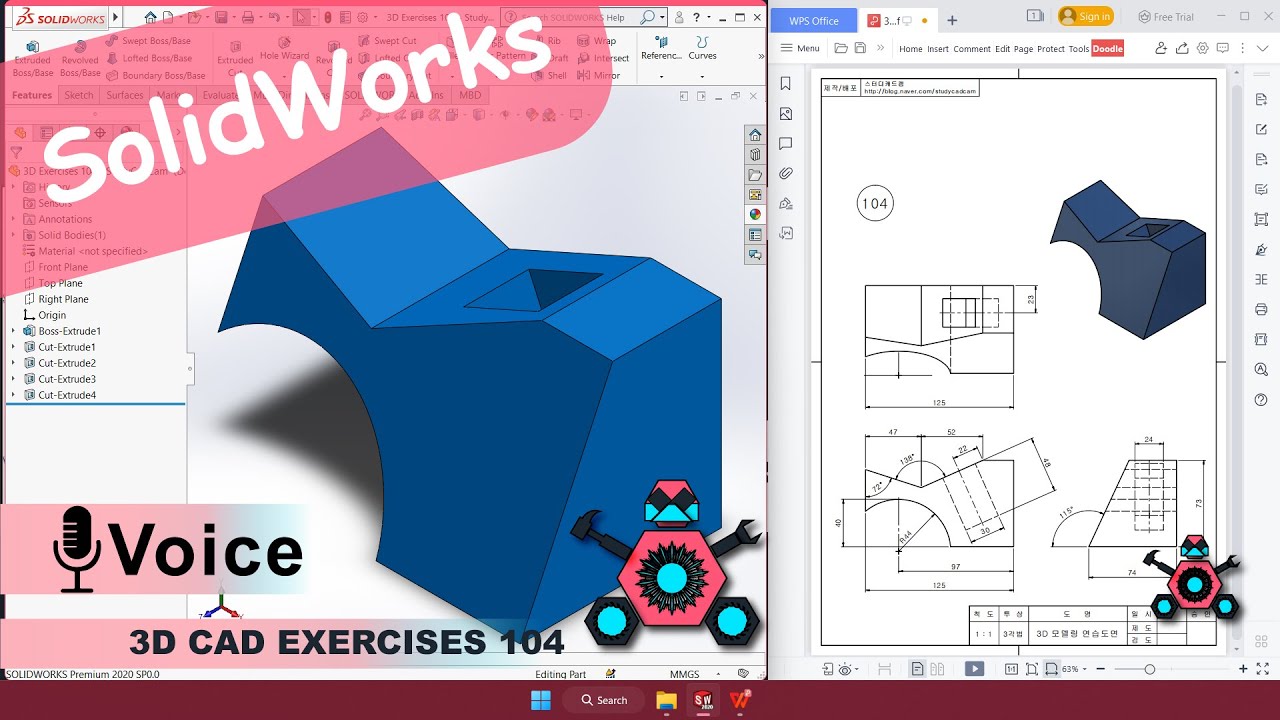Expand WPS more toolbar chevron
Image resolution: width=1280 pixels, height=720 pixels.
pos(880,48)
